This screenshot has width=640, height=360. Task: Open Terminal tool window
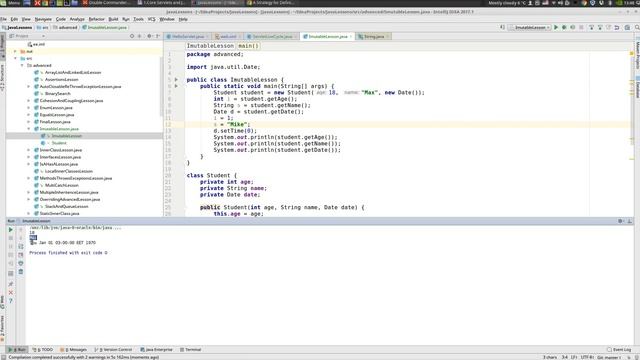point(191,350)
